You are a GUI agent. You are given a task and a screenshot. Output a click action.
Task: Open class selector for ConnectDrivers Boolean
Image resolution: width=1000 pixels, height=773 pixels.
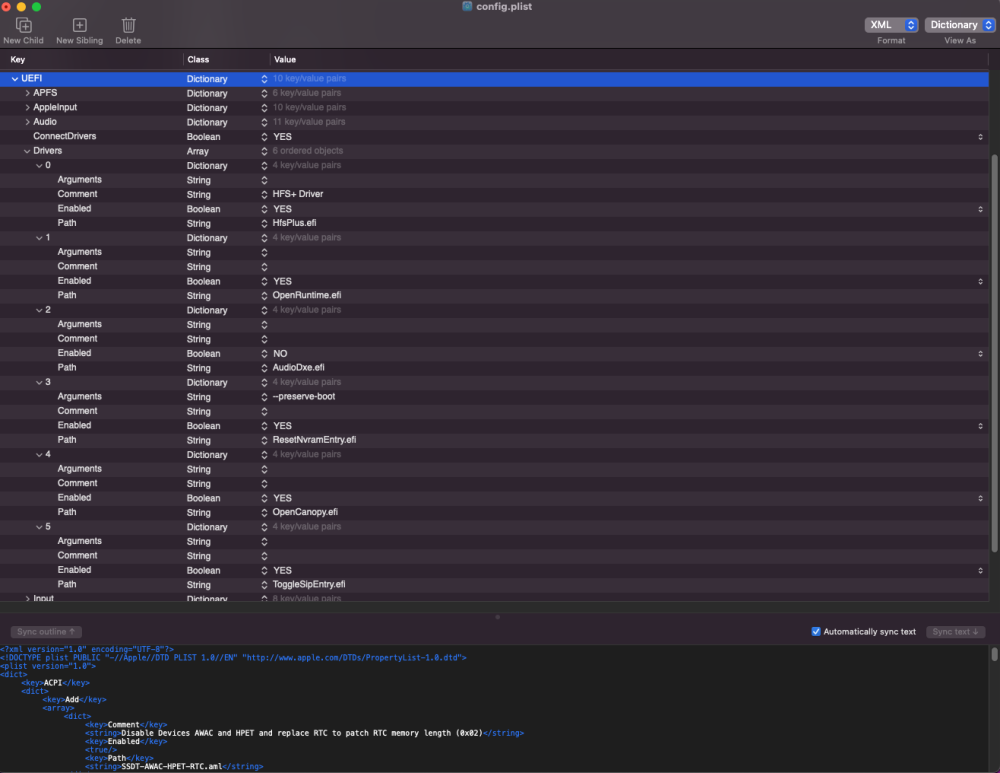coord(264,136)
